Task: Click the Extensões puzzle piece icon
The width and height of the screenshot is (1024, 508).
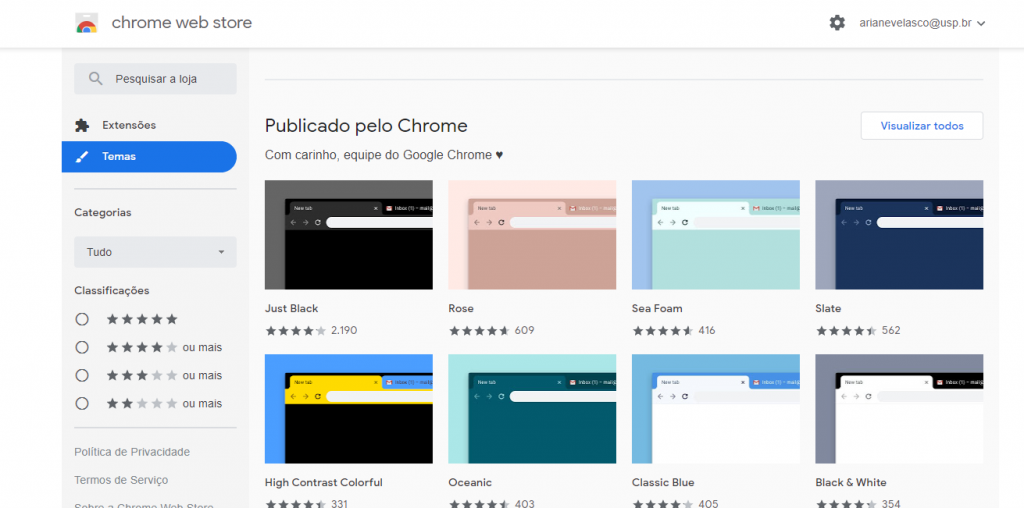Action: pos(82,125)
